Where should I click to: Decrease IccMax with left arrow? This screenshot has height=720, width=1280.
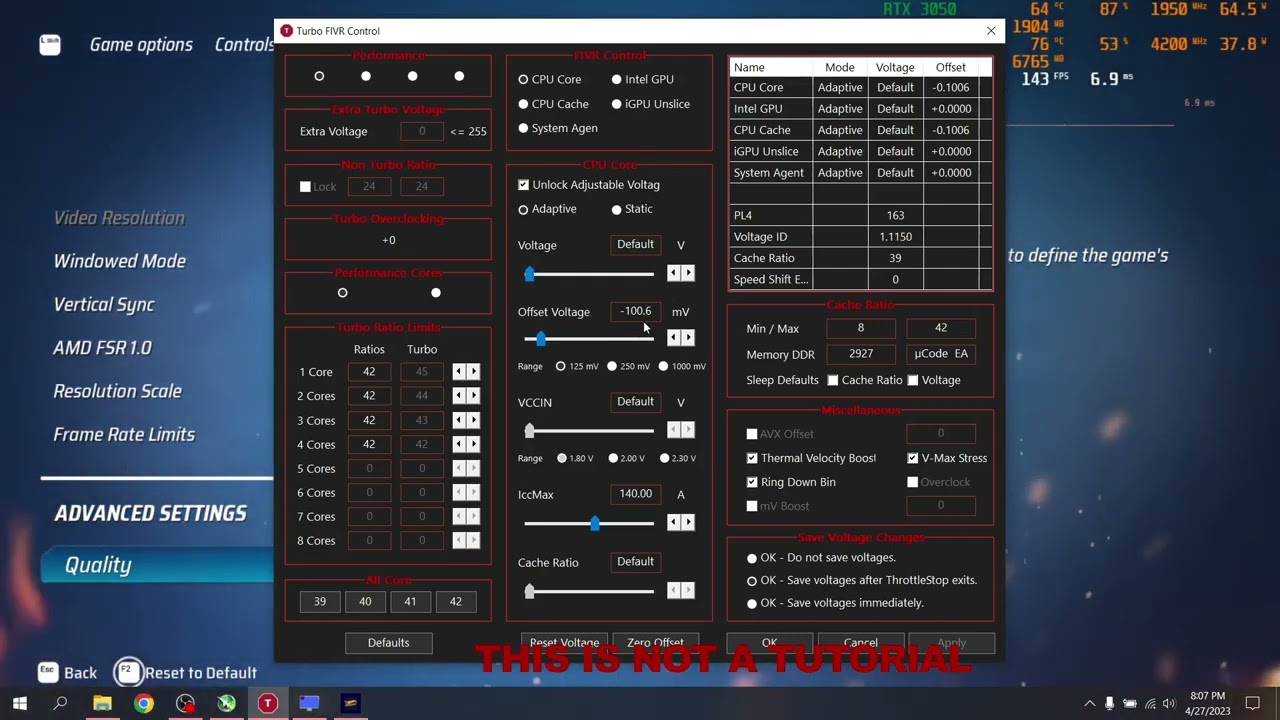(x=674, y=522)
